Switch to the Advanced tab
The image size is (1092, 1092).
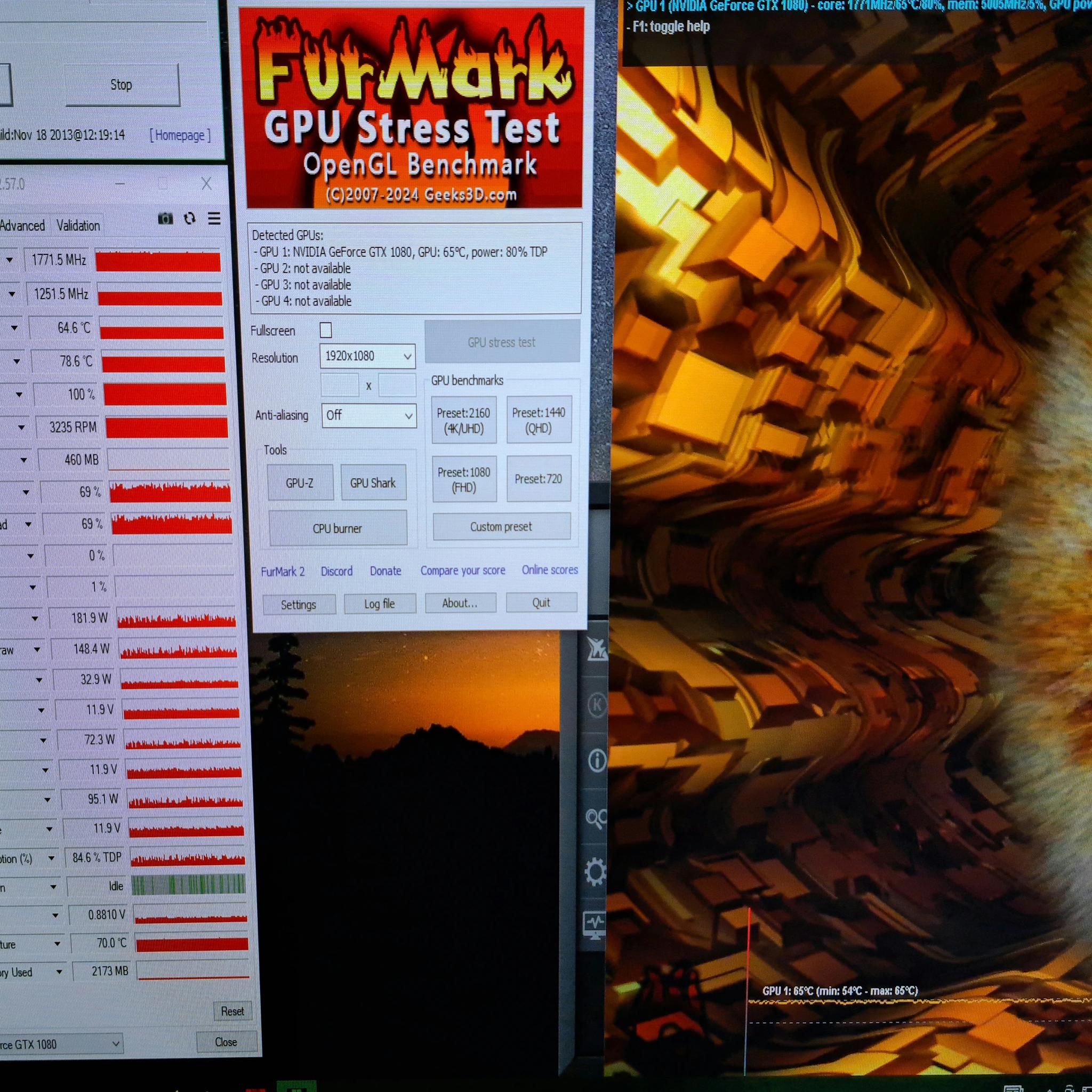[22, 226]
